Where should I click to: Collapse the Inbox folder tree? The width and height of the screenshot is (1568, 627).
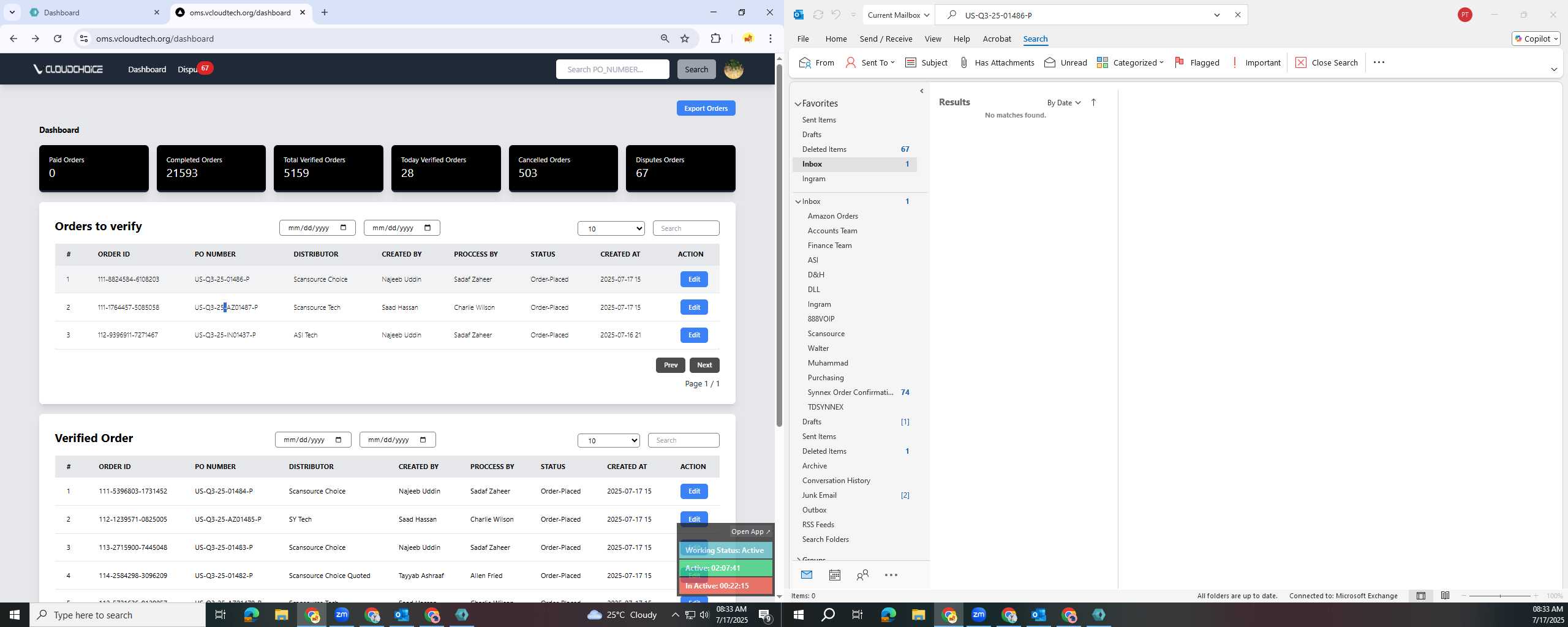[798, 201]
